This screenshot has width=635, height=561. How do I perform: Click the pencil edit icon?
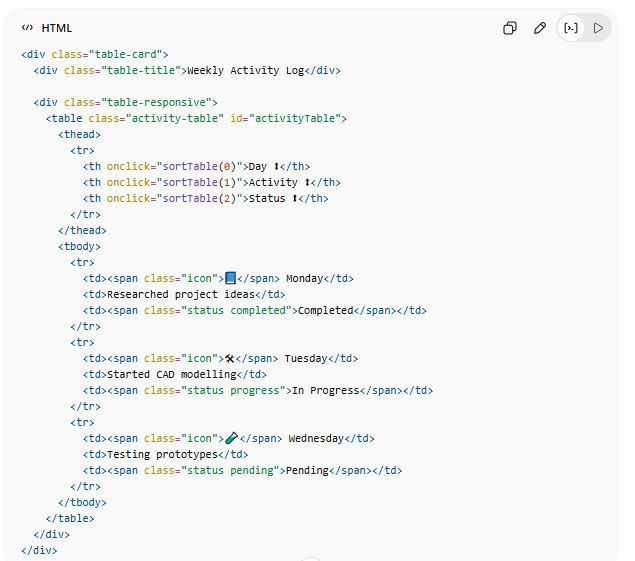pyautogui.click(x=540, y=28)
